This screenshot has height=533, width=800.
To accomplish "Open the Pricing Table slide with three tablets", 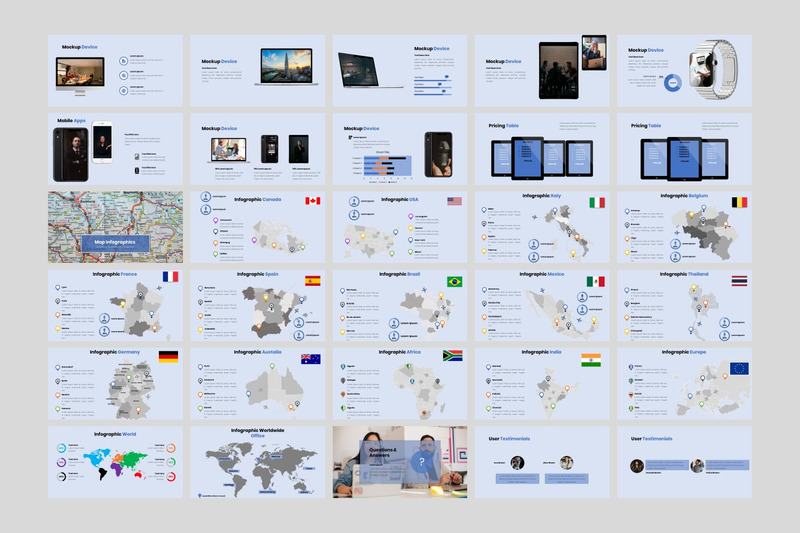I will pyautogui.click(x=684, y=149).
